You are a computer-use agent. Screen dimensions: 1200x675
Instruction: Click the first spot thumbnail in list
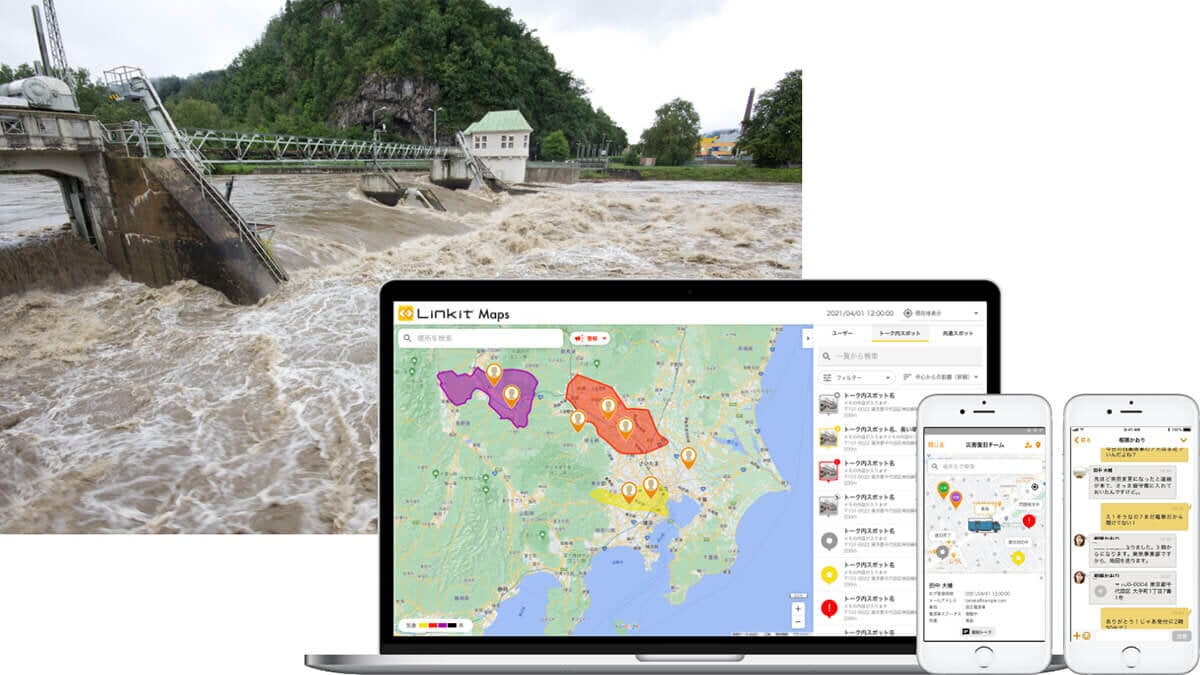(x=829, y=403)
